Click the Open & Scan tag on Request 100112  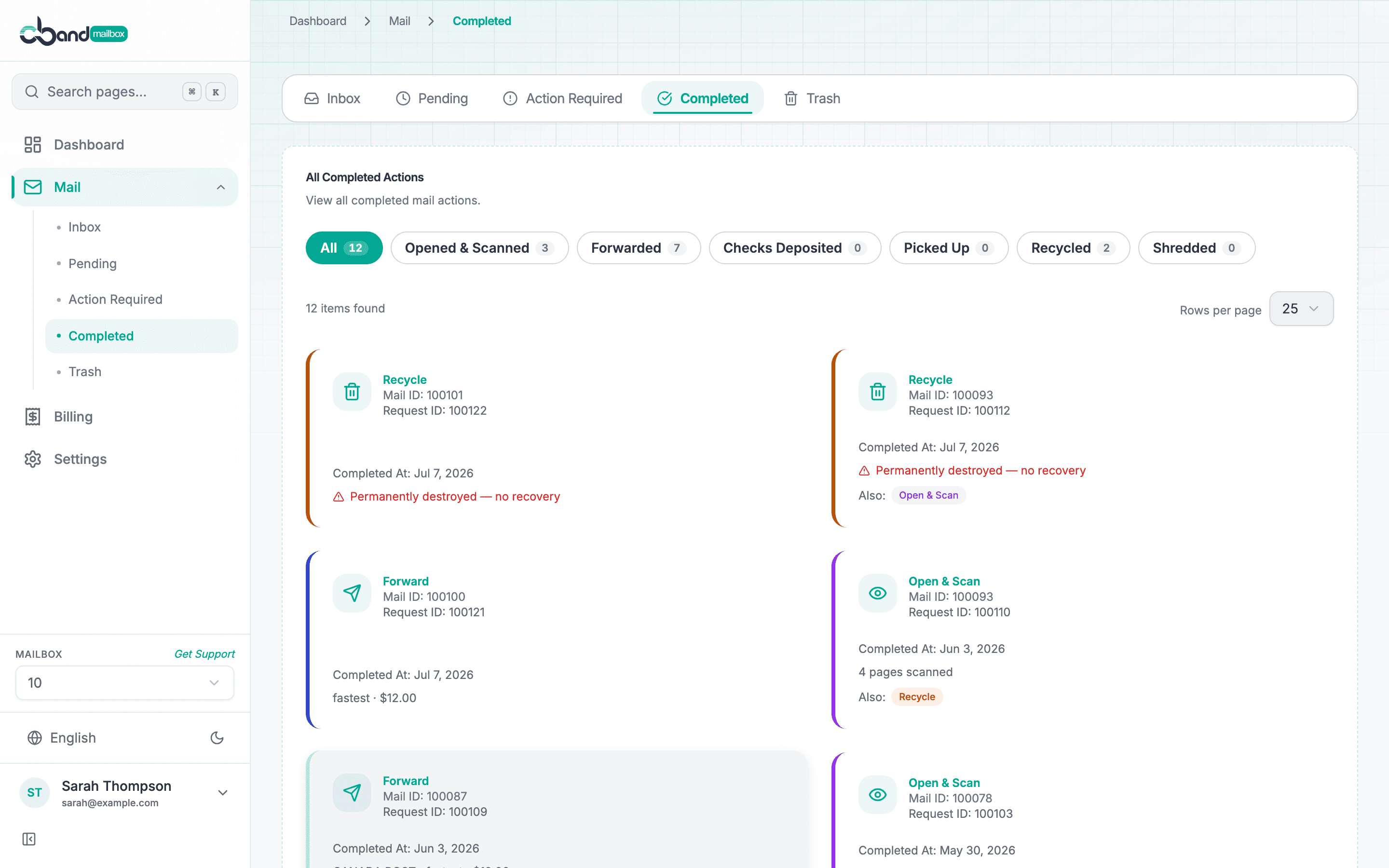(x=928, y=495)
